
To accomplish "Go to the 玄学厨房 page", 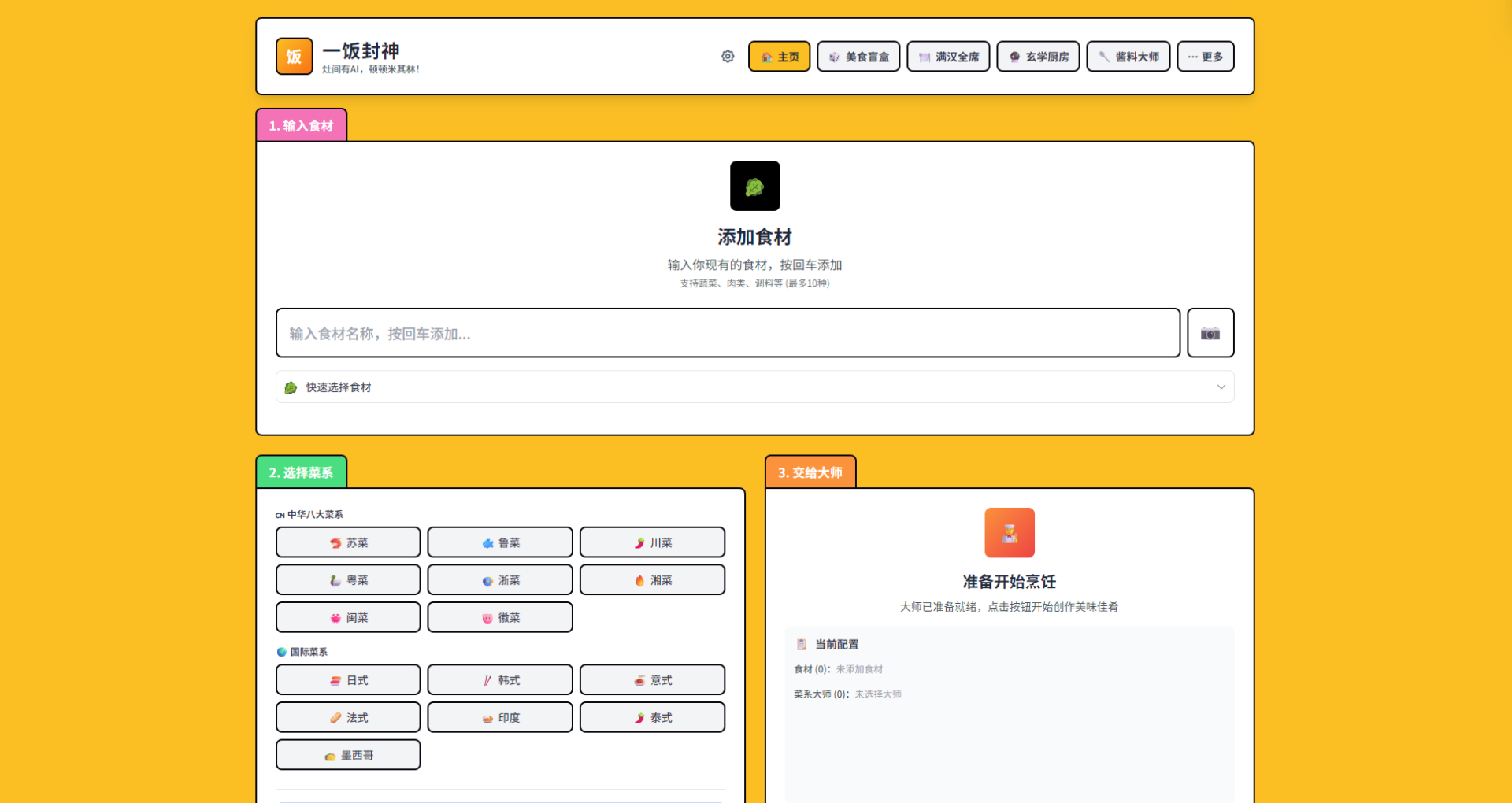I will coord(1037,57).
